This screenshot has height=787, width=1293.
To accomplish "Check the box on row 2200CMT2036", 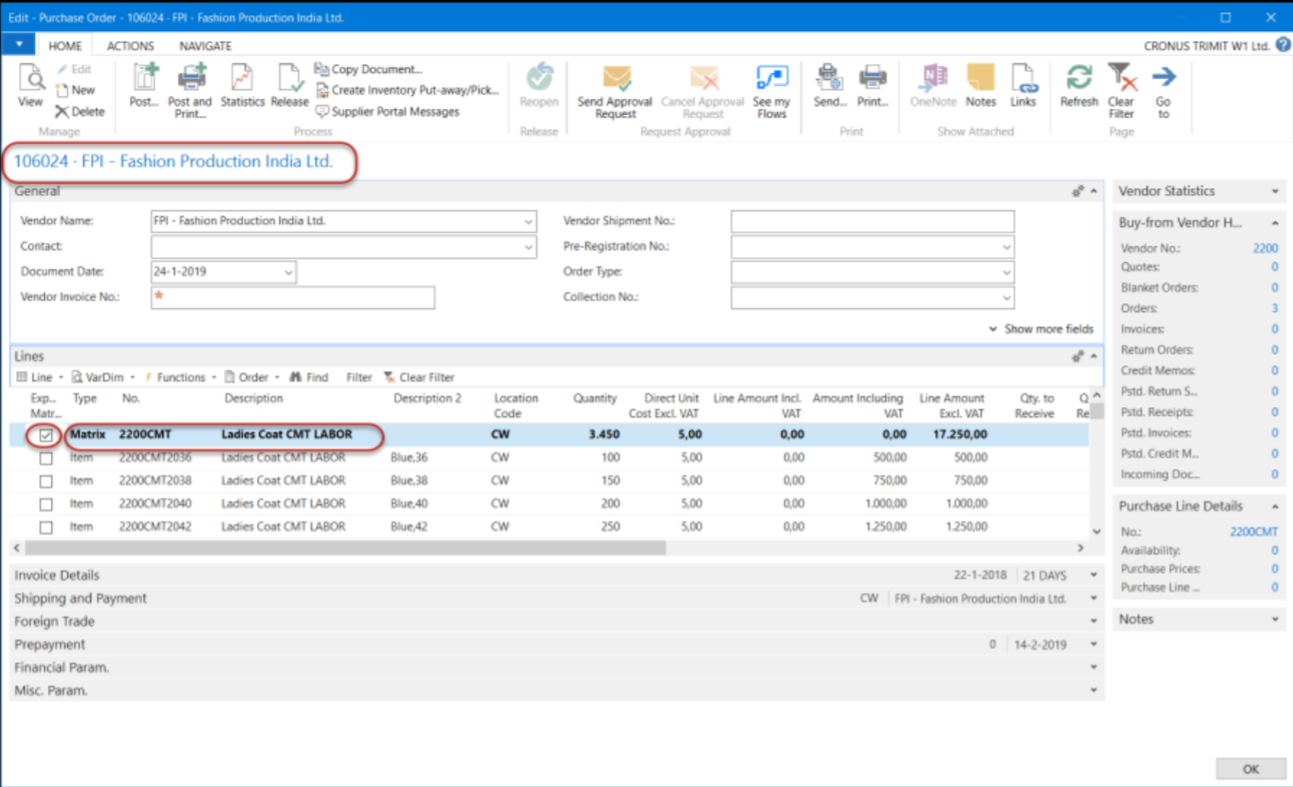I will pyautogui.click(x=46, y=458).
